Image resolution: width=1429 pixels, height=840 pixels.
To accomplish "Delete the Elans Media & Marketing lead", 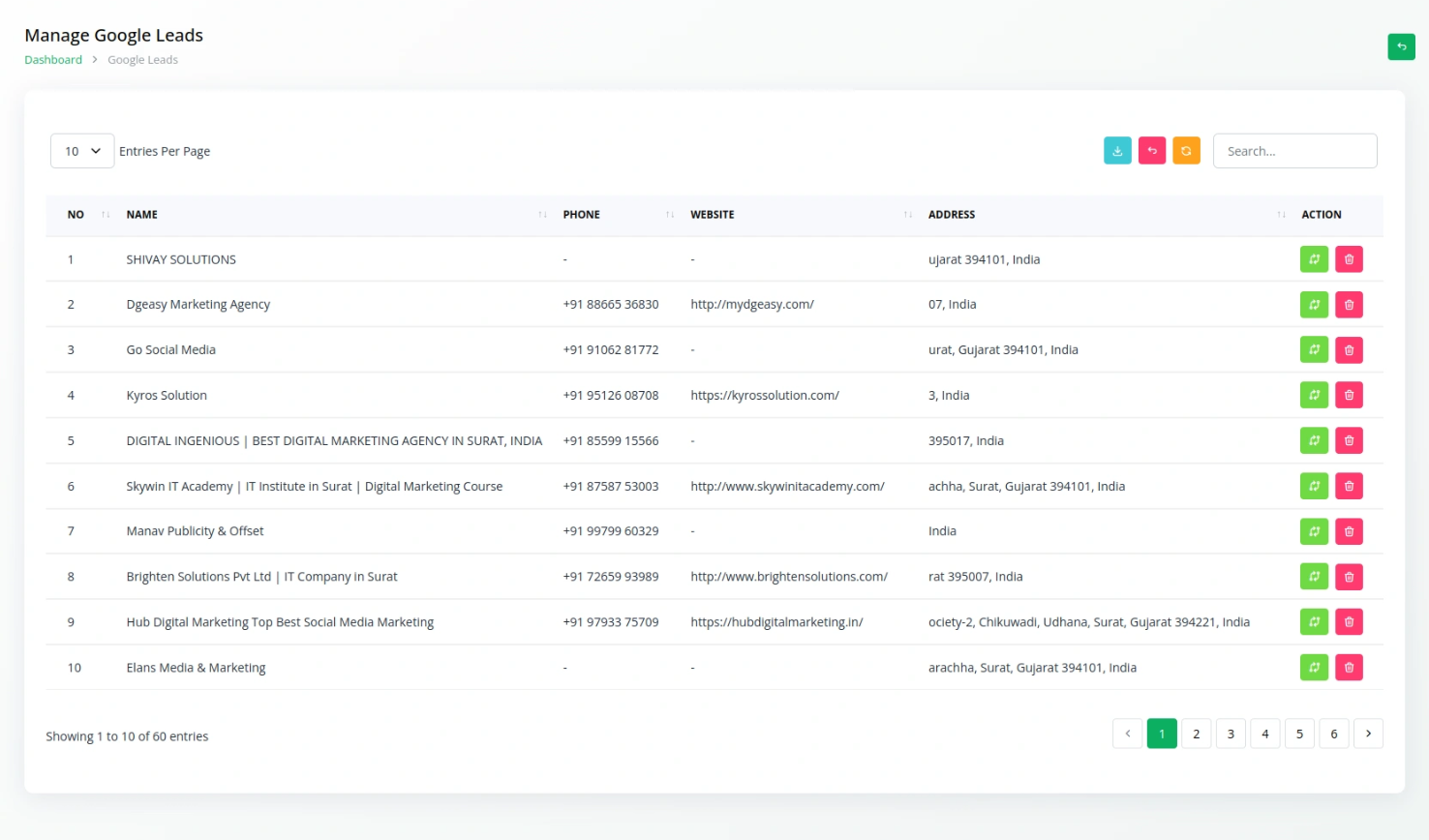I will (x=1349, y=667).
